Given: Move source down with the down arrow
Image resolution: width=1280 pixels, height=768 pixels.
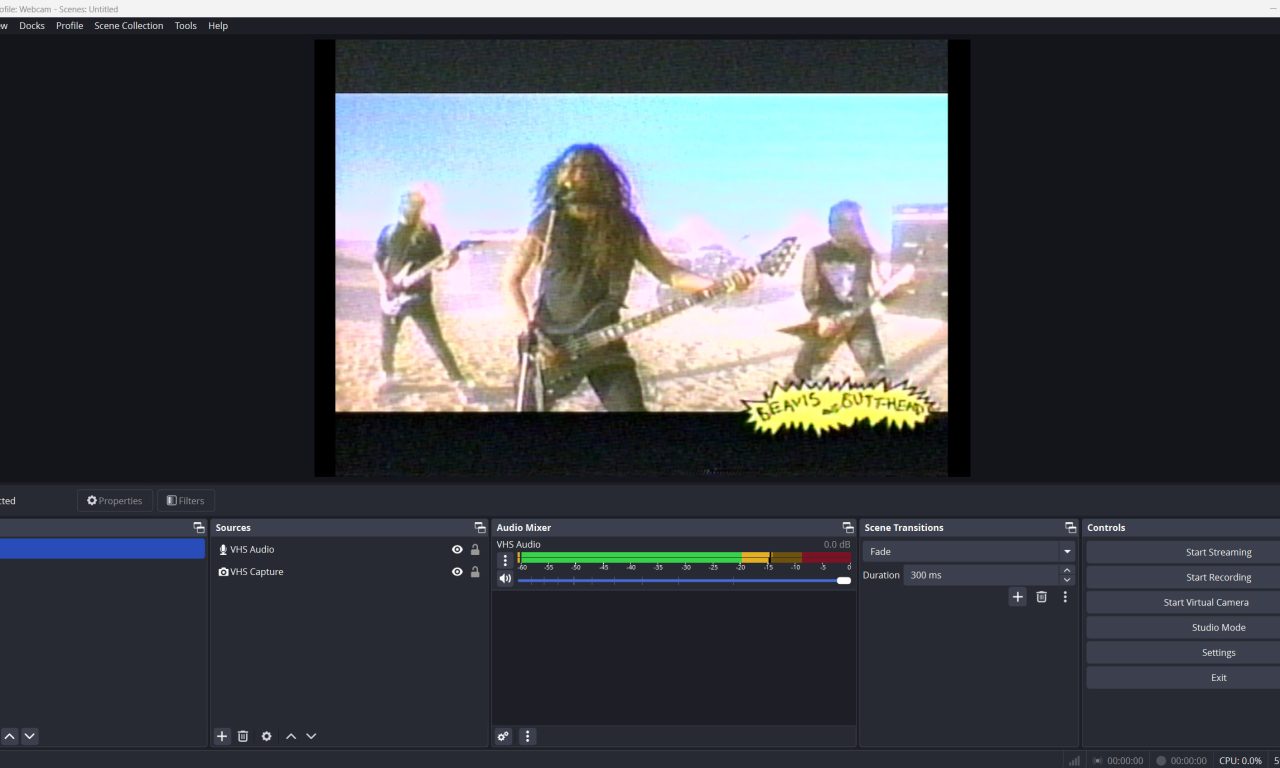Looking at the screenshot, I should click(x=311, y=736).
